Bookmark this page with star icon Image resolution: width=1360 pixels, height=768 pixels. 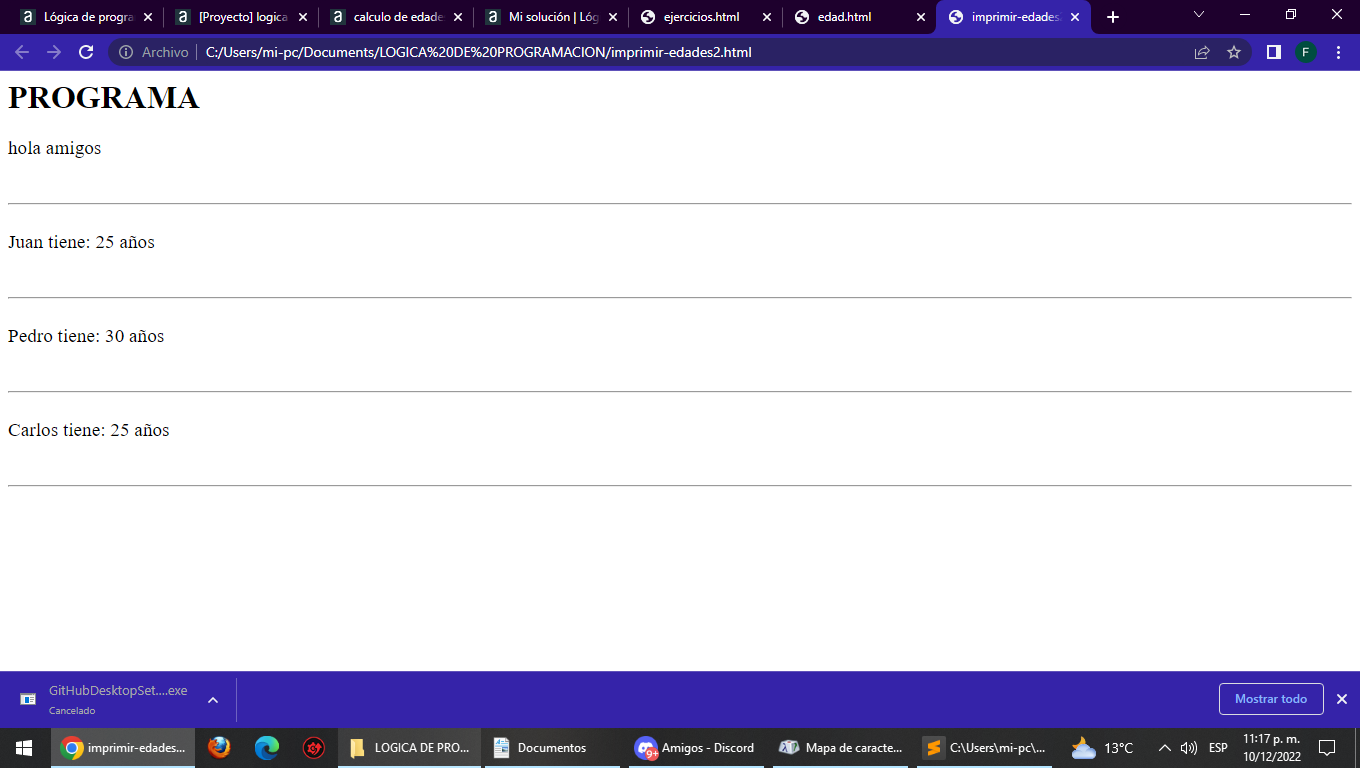1234,52
